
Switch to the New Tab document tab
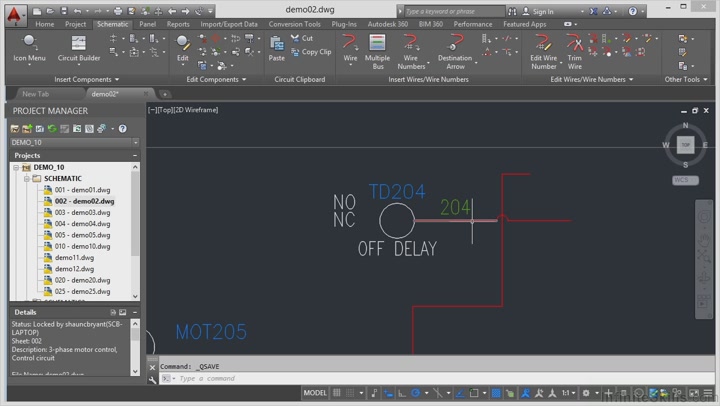[36, 94]
